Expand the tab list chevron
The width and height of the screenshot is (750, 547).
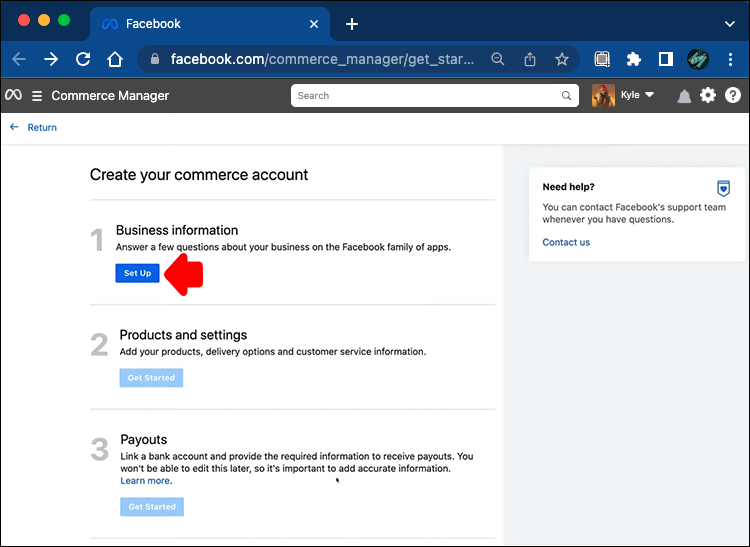(x=729, y=23)
